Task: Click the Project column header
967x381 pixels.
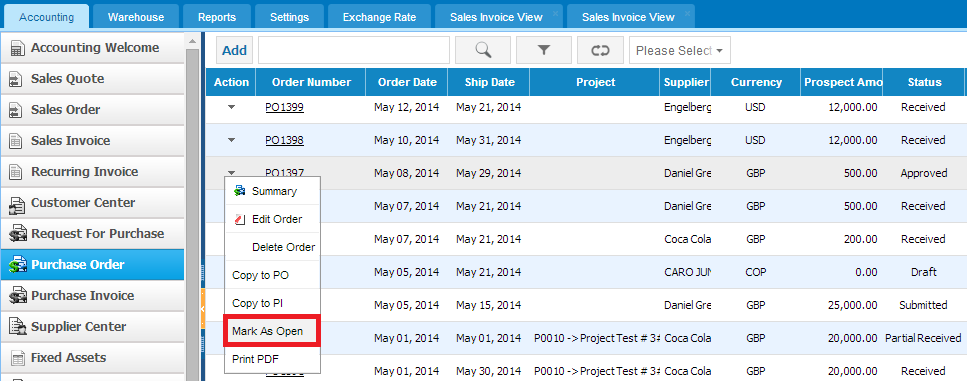Action: pyautogui.click(x=595, y=82)
